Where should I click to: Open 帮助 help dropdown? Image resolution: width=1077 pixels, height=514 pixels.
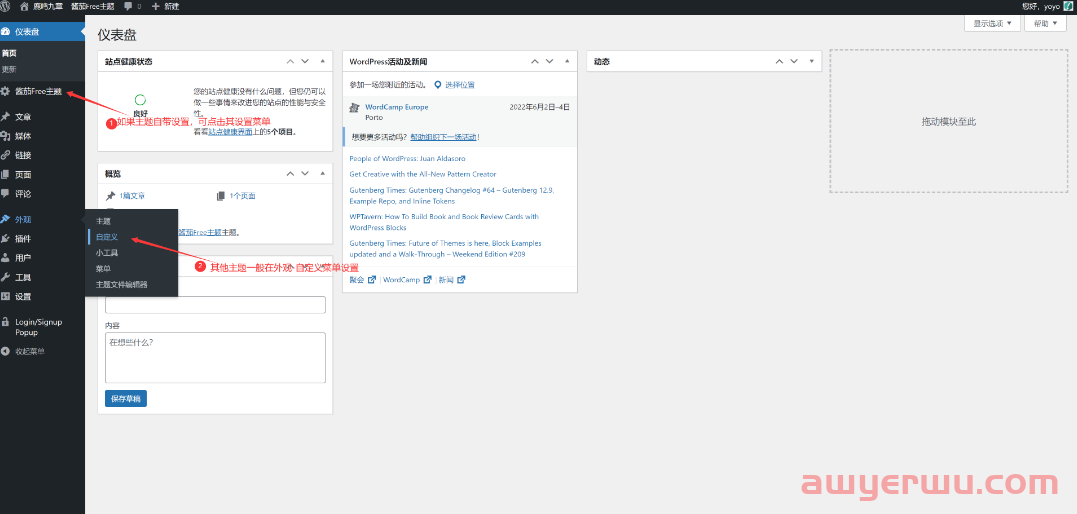pos(1045,23)
